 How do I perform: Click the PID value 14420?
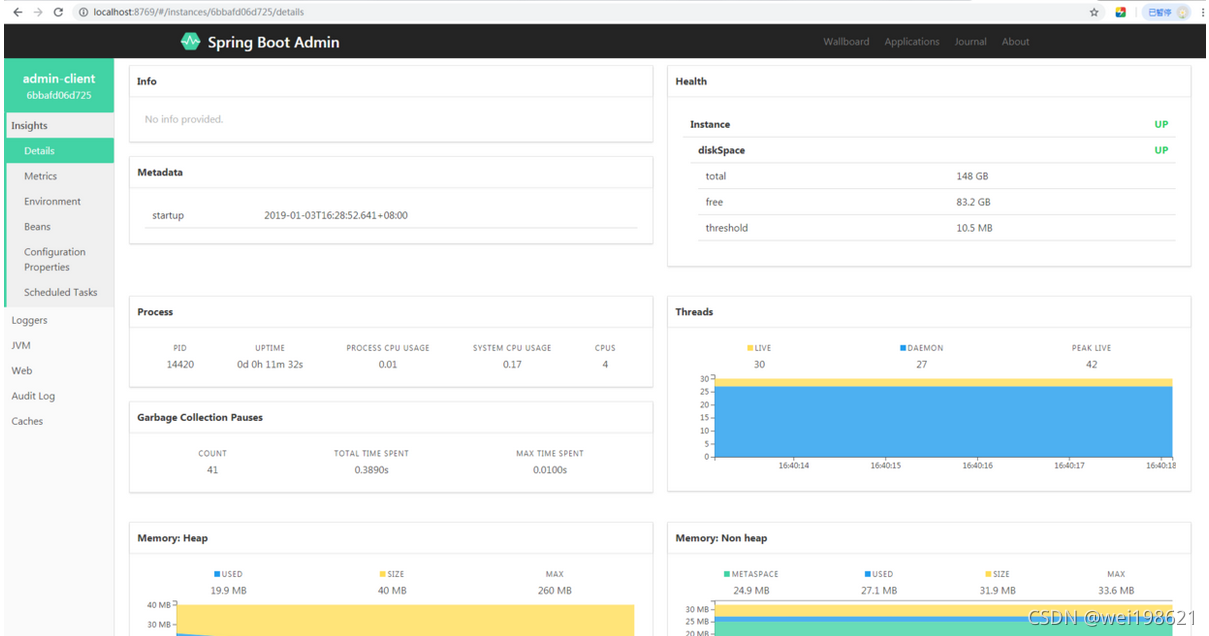pos(180,364)
